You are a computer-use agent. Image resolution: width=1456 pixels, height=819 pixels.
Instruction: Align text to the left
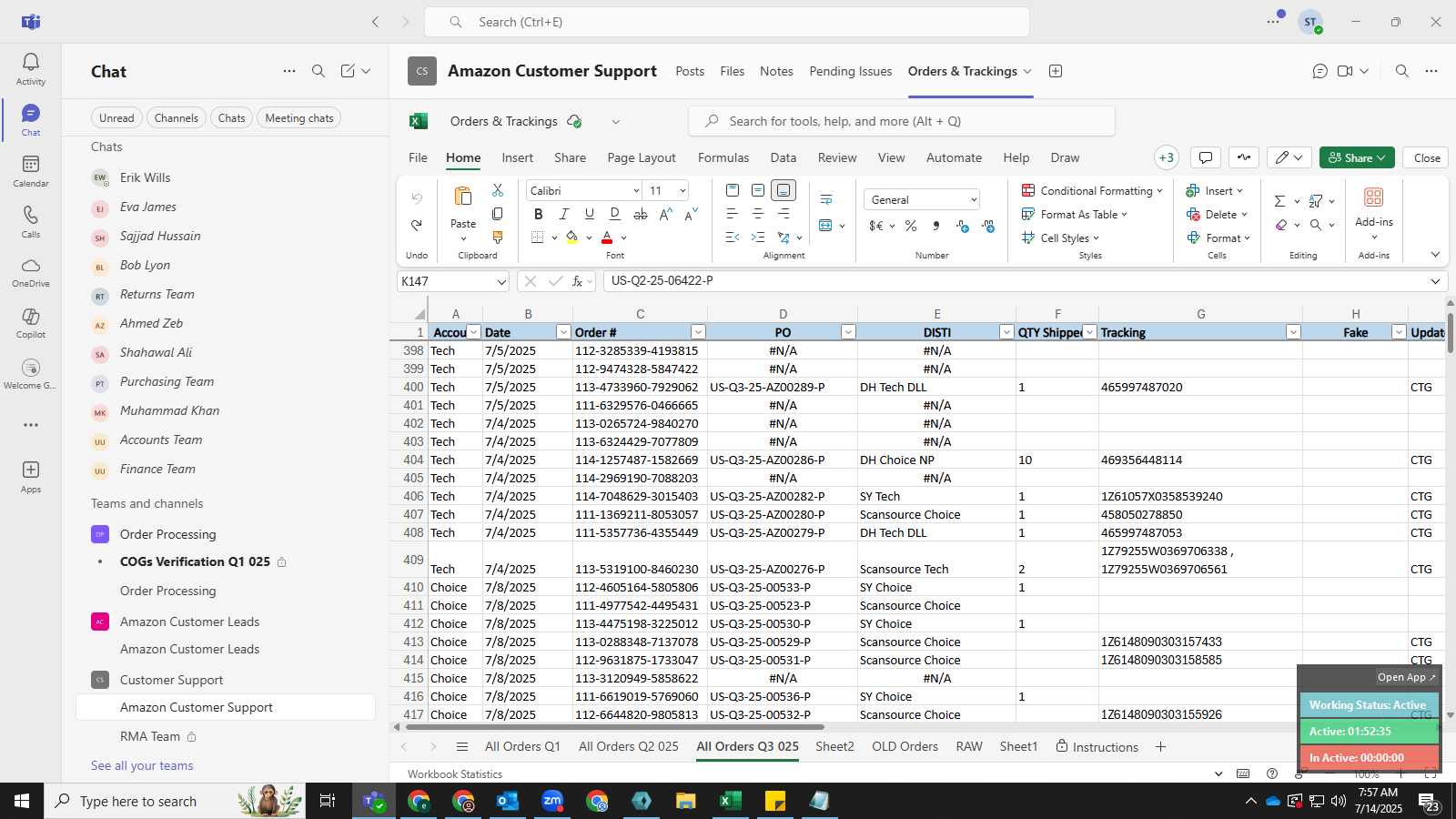tap(733, 214)
